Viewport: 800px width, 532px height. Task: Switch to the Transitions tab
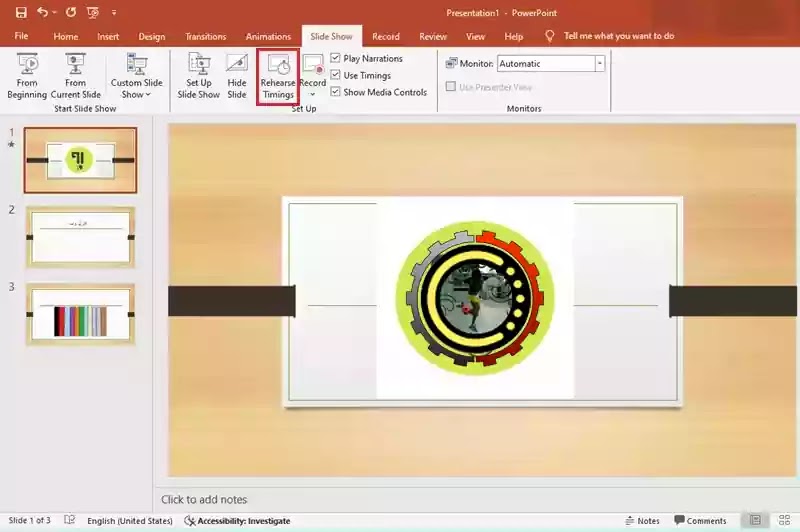coord(206,36)
